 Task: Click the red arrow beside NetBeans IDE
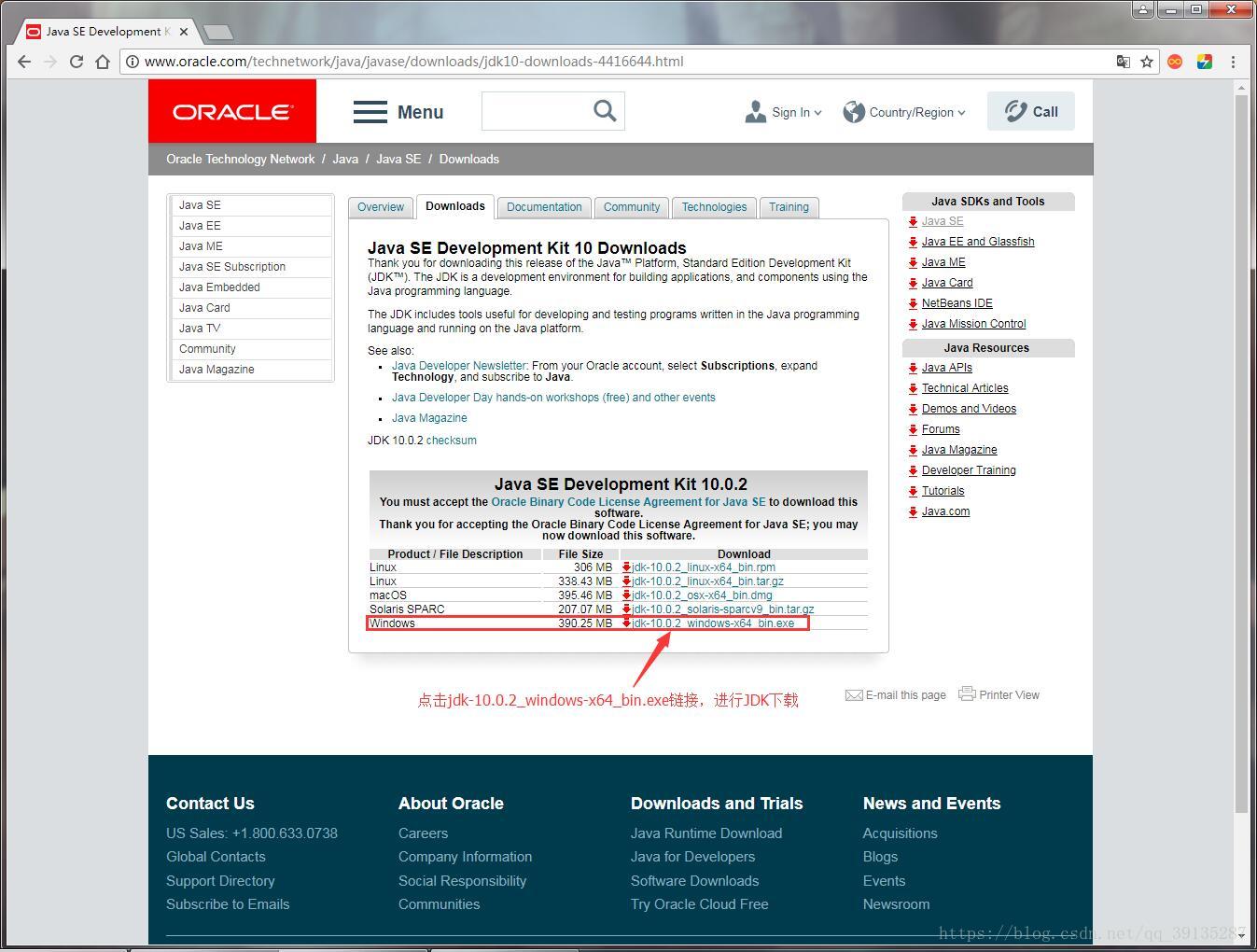click(913, 303)
